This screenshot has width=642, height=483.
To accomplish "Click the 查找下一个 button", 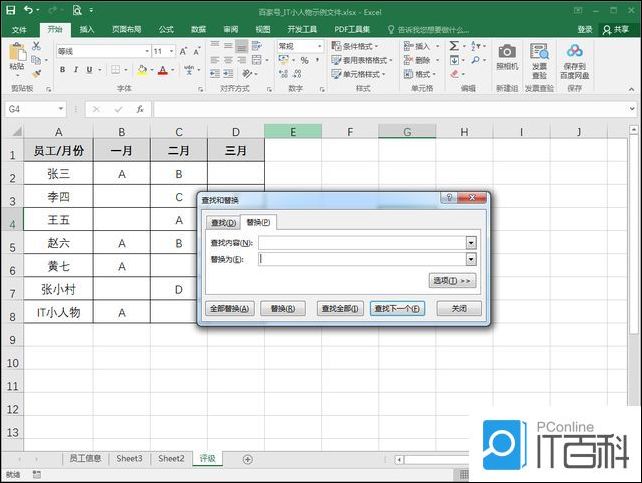I will 398,309.
